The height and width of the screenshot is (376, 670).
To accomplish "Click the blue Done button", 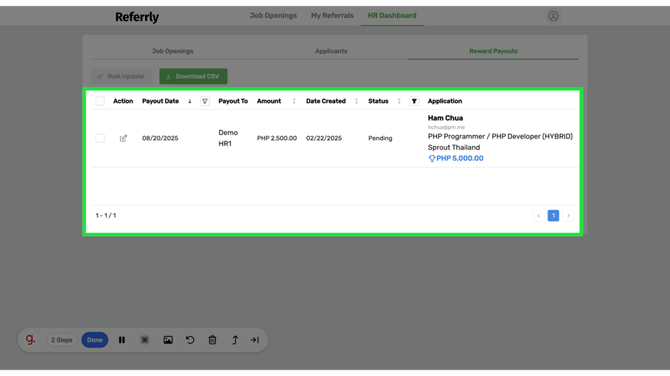I will (94, 340).
